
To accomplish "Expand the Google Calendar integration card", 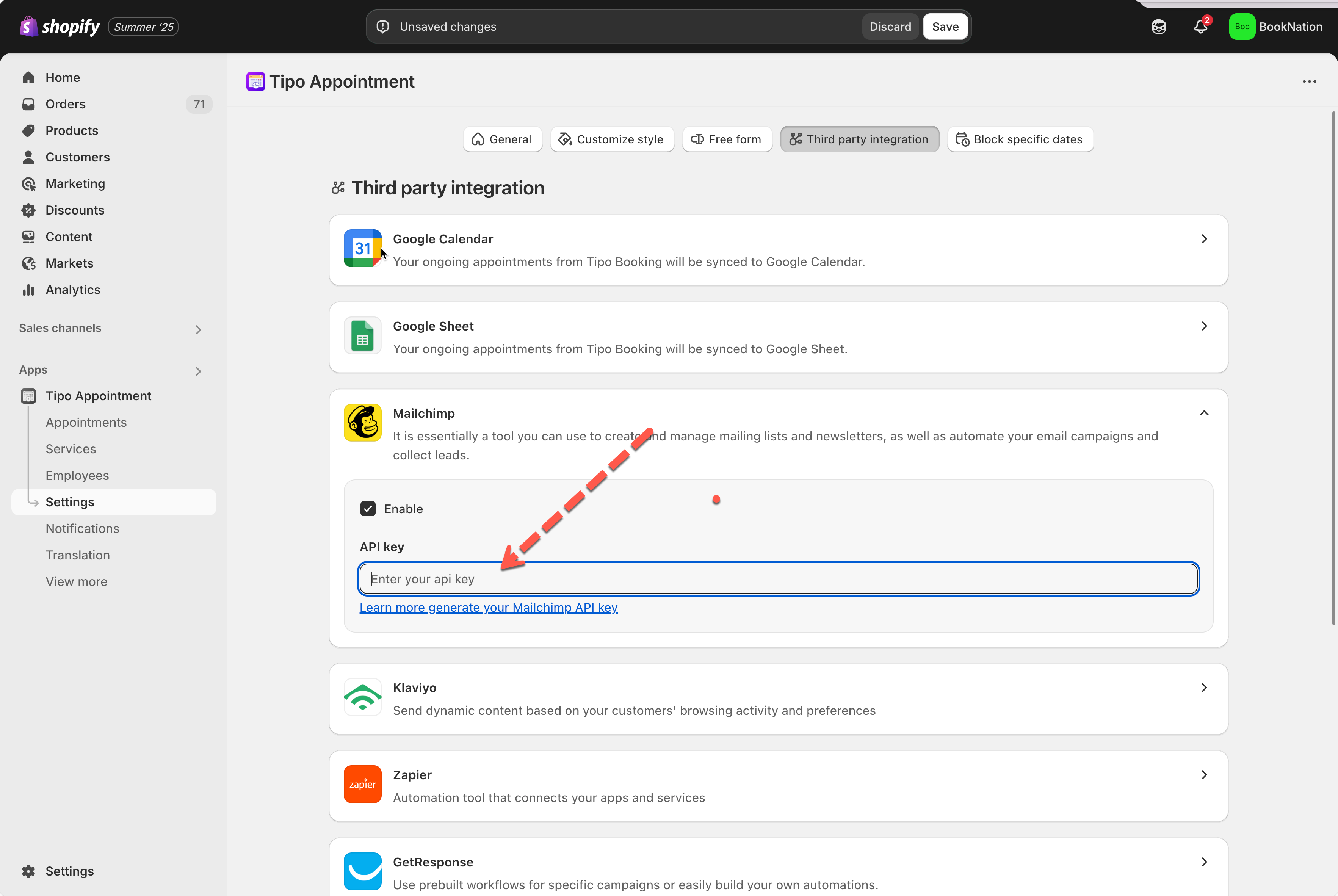I will (1204, 239).
